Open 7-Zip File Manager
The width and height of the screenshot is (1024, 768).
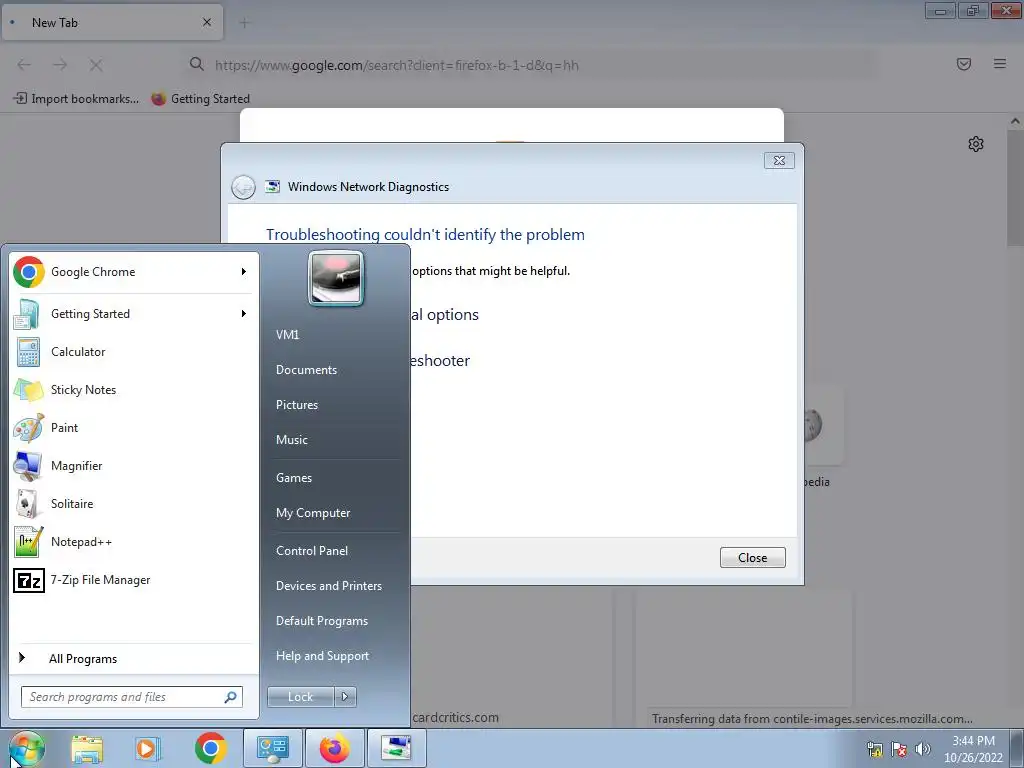[x=134, y=580]
